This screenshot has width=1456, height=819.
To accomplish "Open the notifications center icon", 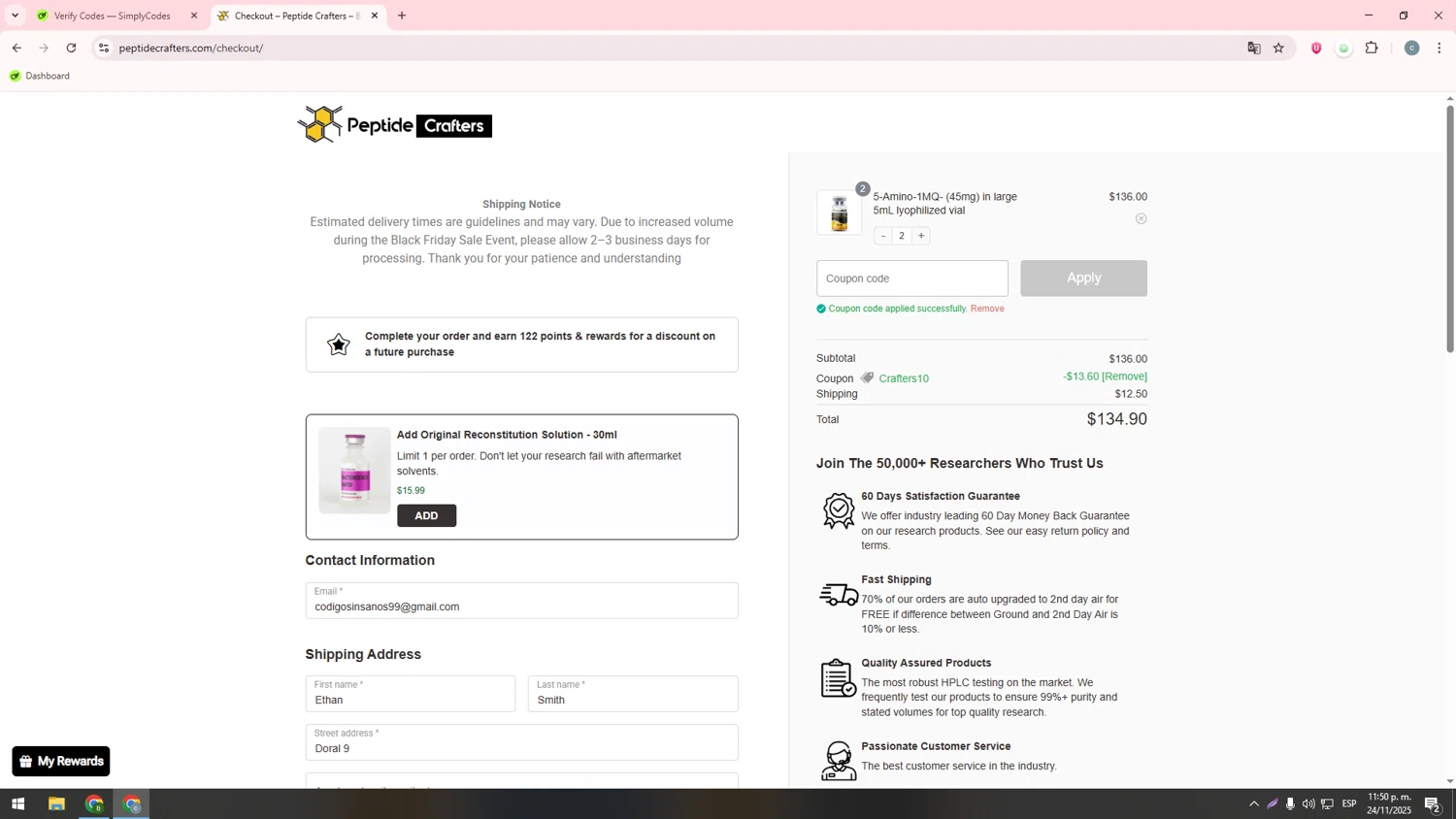I will click(1432, 803).
